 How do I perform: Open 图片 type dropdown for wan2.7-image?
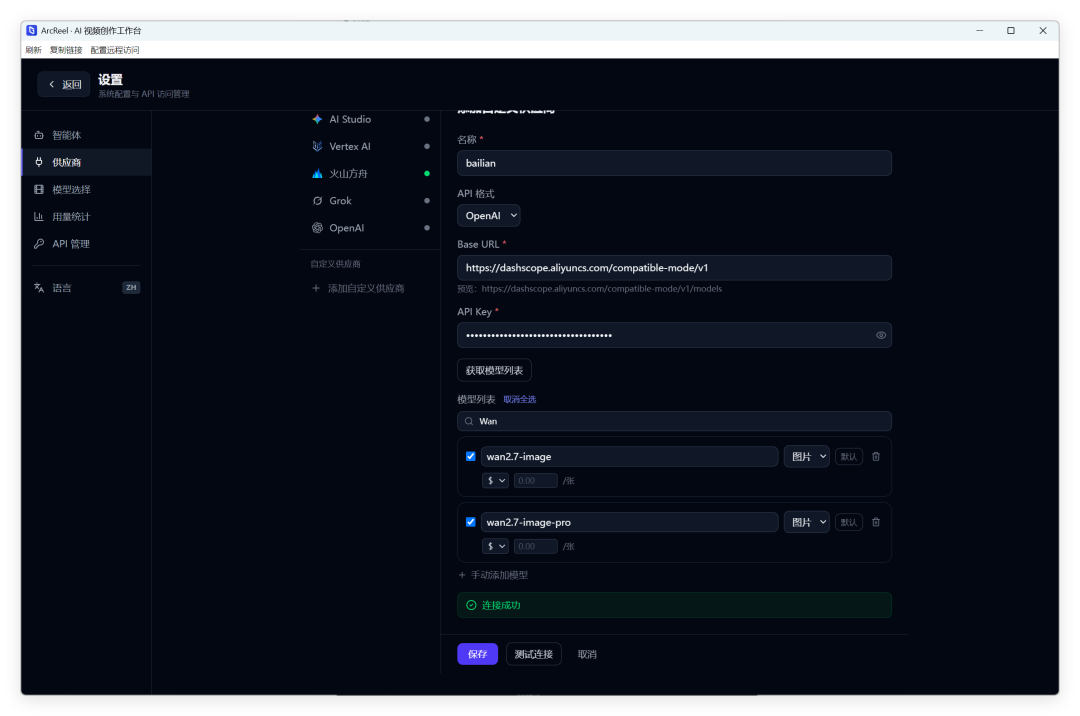(x=807, y=456)
